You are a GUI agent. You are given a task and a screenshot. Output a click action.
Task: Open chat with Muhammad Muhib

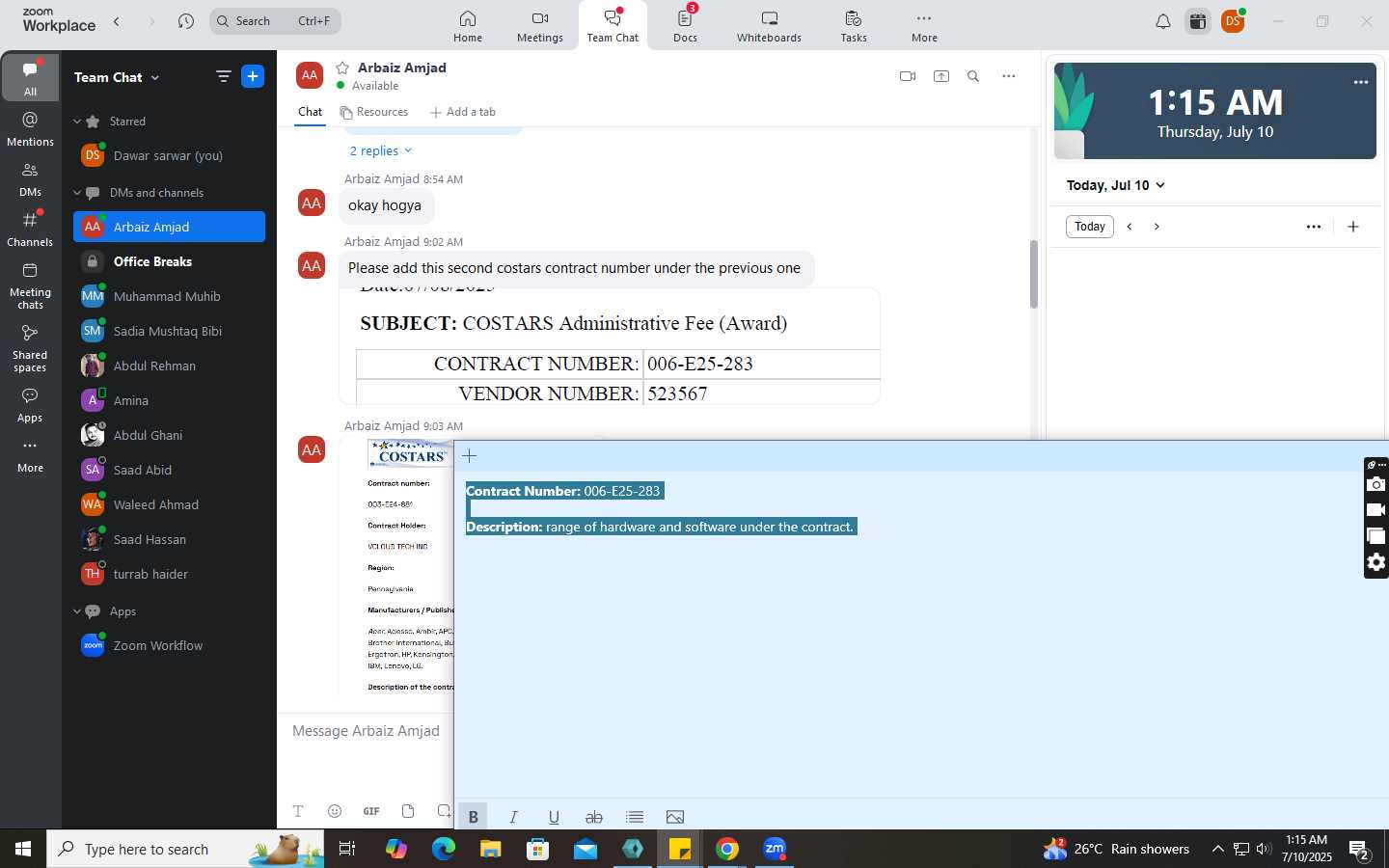tap(169, 296)
